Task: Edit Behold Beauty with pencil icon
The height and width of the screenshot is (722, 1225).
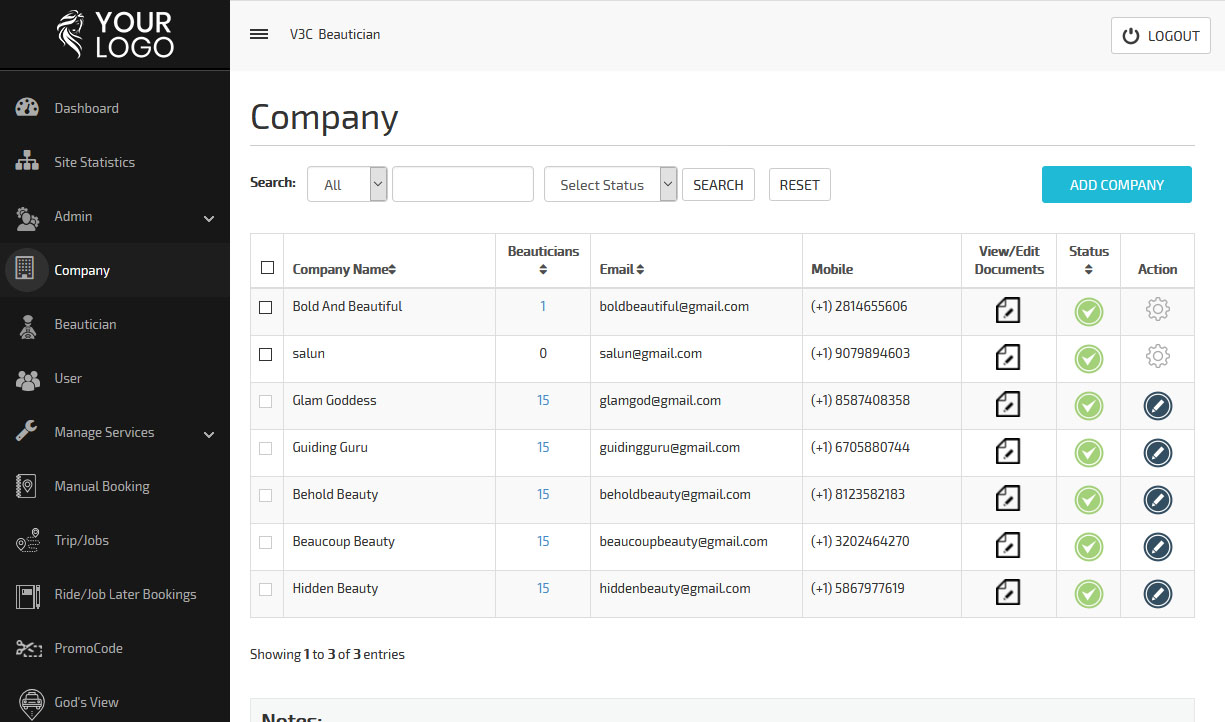Action: (1157, 500)
